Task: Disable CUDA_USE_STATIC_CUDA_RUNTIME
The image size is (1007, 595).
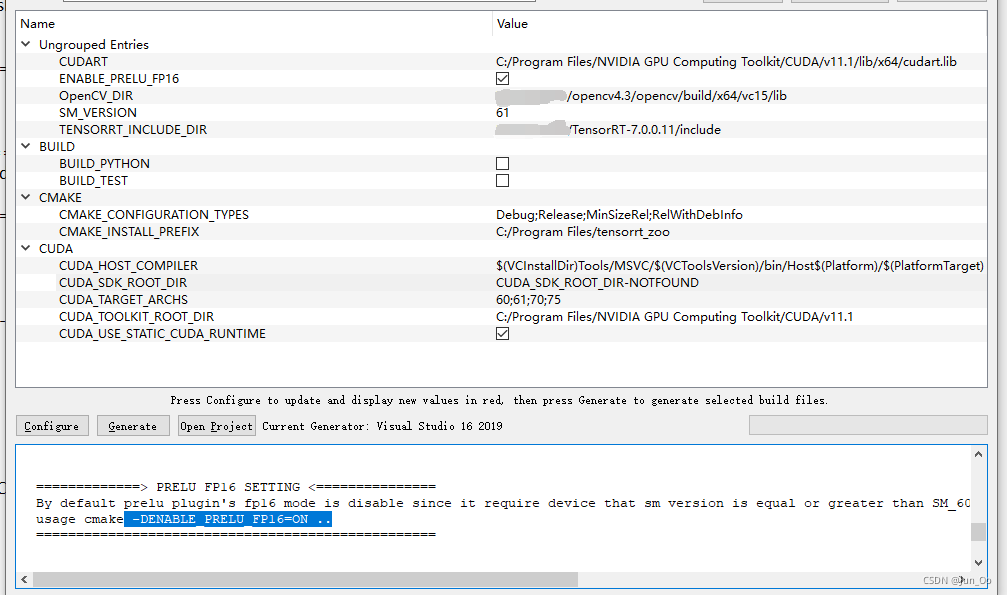Action: [502, 333]
